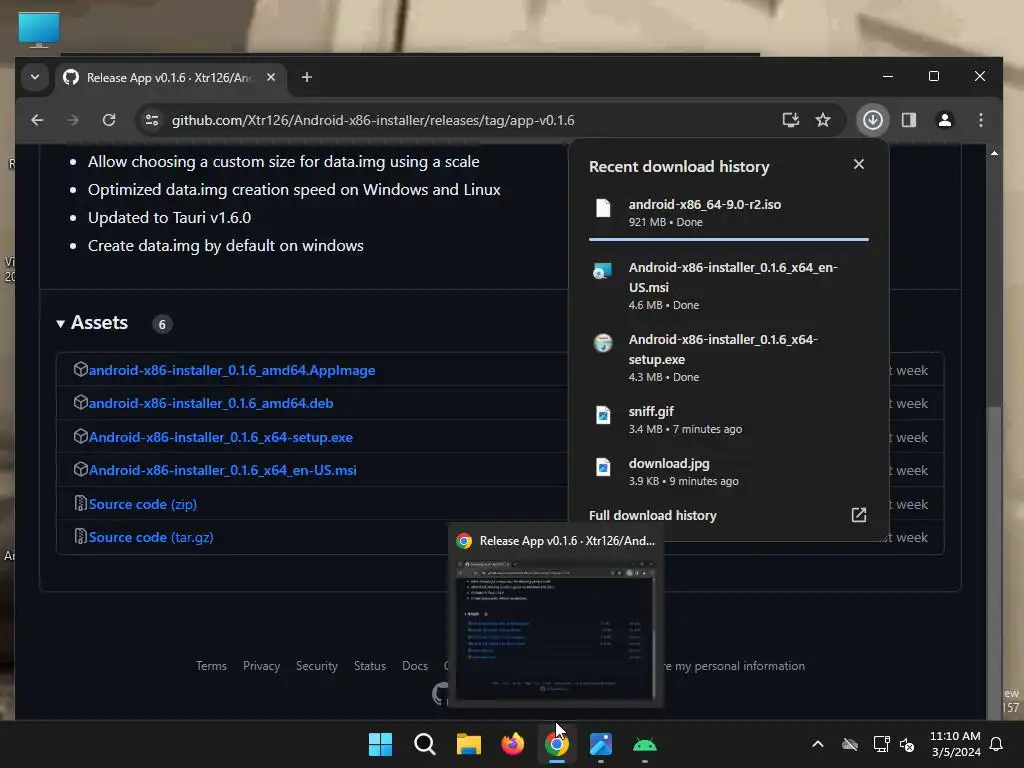Download Android-x86-installer_0.1.6_x64-setup.exe asset link
1024x768 pixels.
(x=221, y=437)
